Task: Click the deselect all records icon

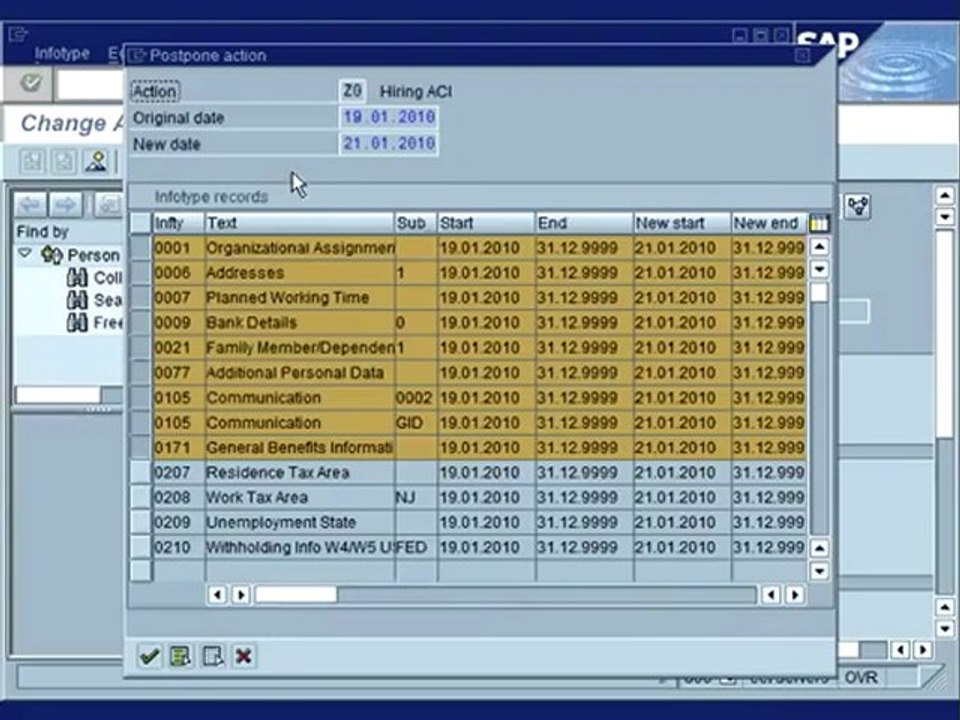Action: coord(212,656)
